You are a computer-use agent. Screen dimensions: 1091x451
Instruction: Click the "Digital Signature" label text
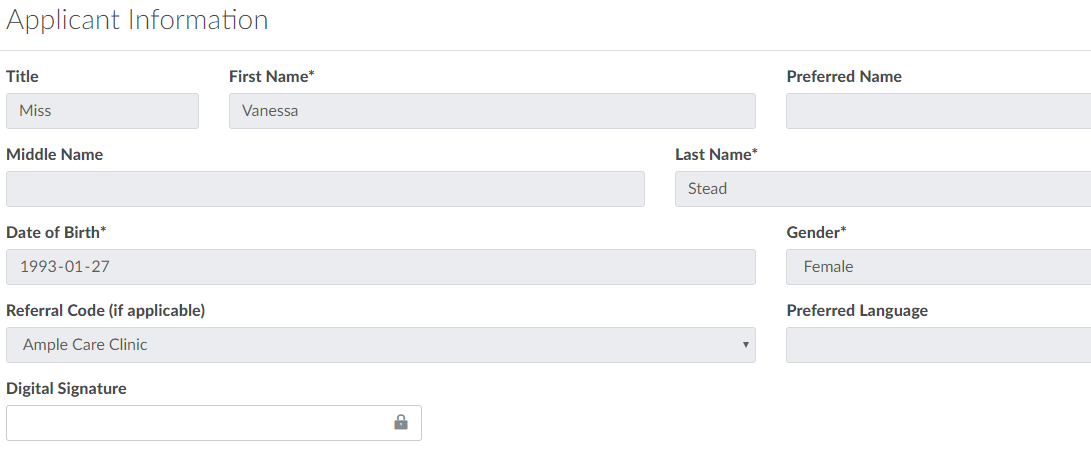point(66,388)
